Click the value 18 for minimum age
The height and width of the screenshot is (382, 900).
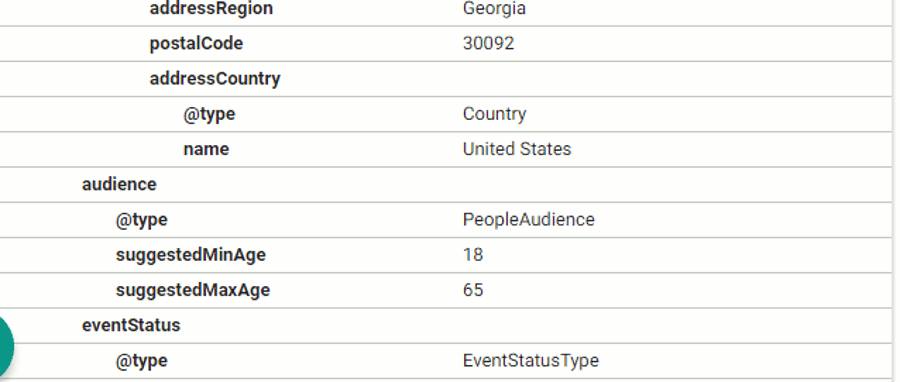click(x=473, y=255)
